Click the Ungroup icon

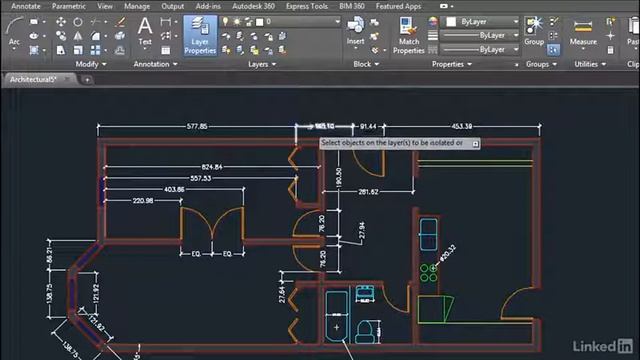pos(553,22)
